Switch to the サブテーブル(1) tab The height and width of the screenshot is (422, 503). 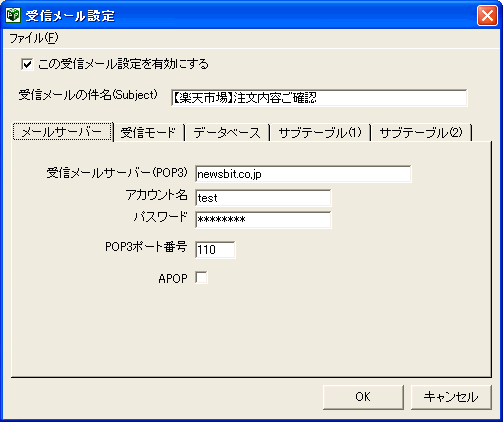tap(320, 133)
